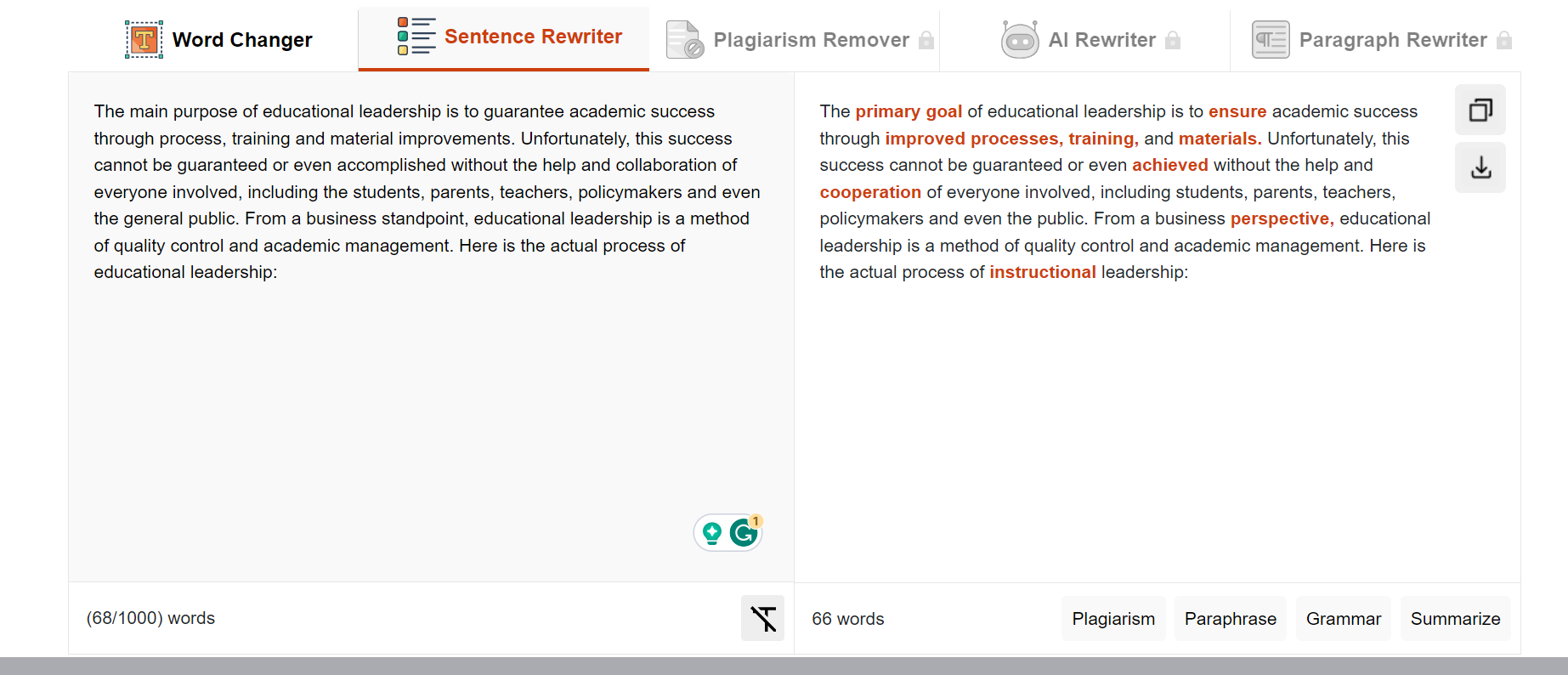The width and height of the screenshot is (1568, 675).
Task: Clear text formatting in input box
Action: (763, 618)
